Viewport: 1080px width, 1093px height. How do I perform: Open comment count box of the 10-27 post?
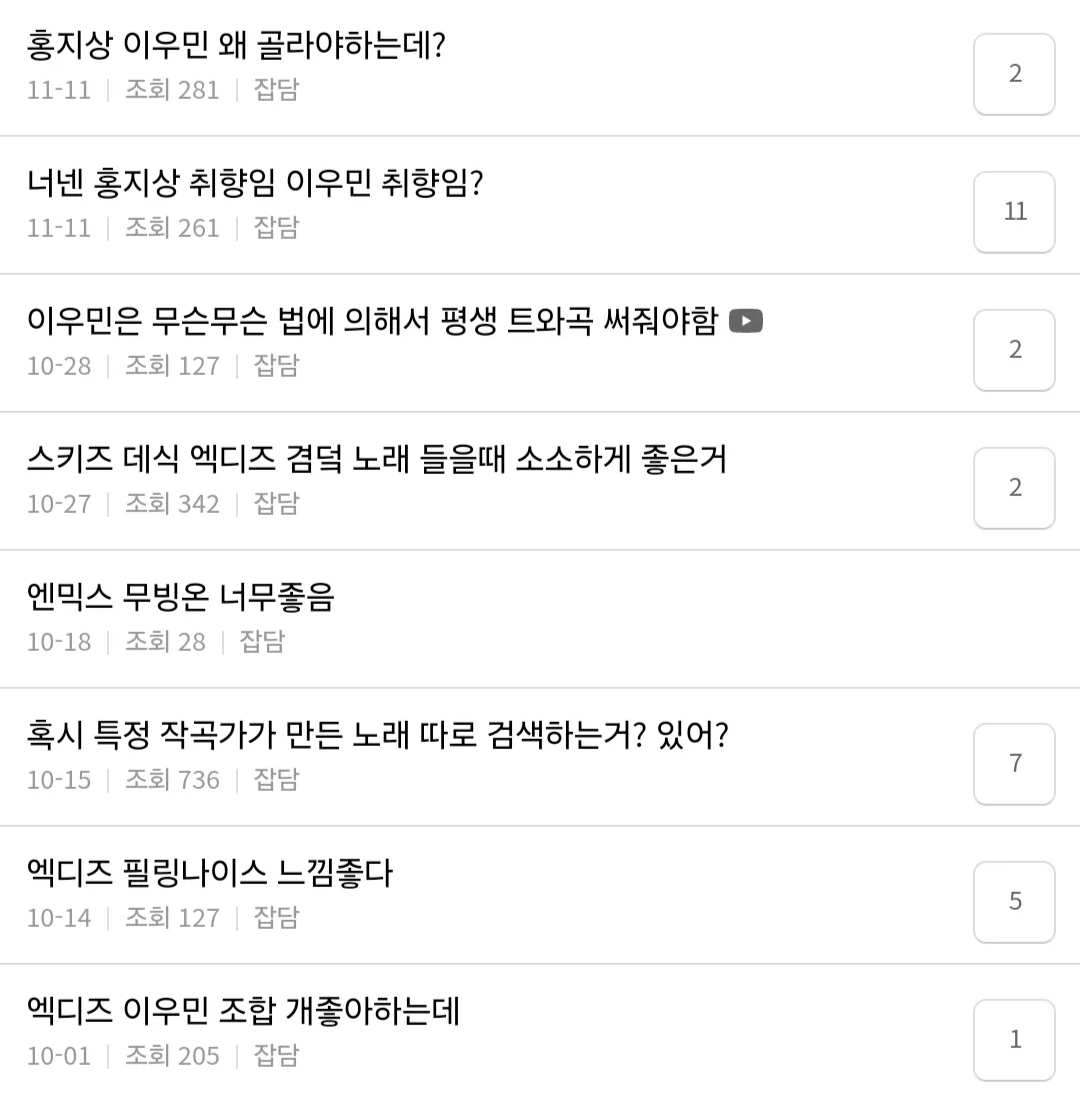[1014, 488]
